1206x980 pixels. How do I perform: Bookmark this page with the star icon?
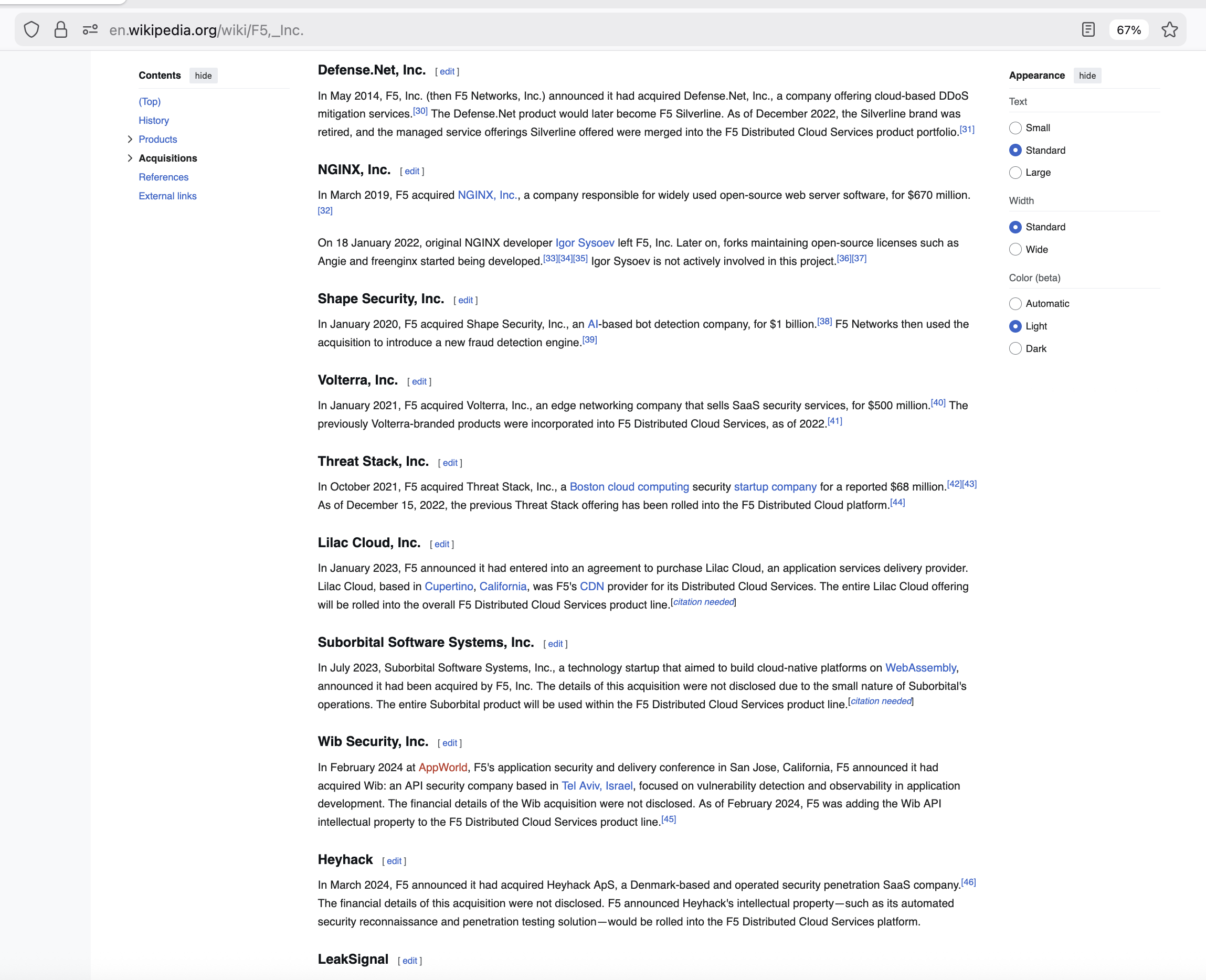point(1169,29)
